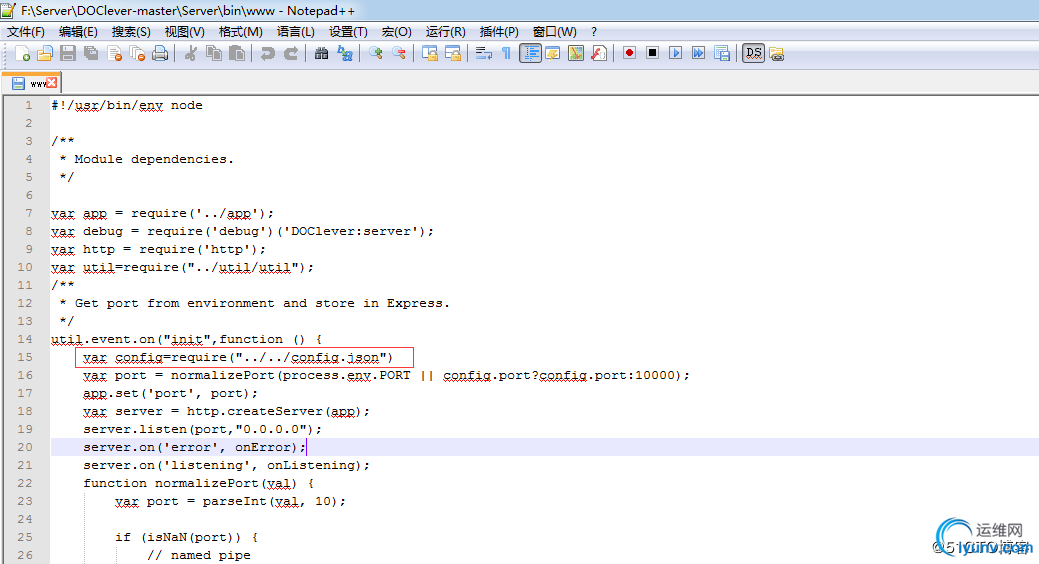Open the 搜索(S) menu

pos(131,32)
